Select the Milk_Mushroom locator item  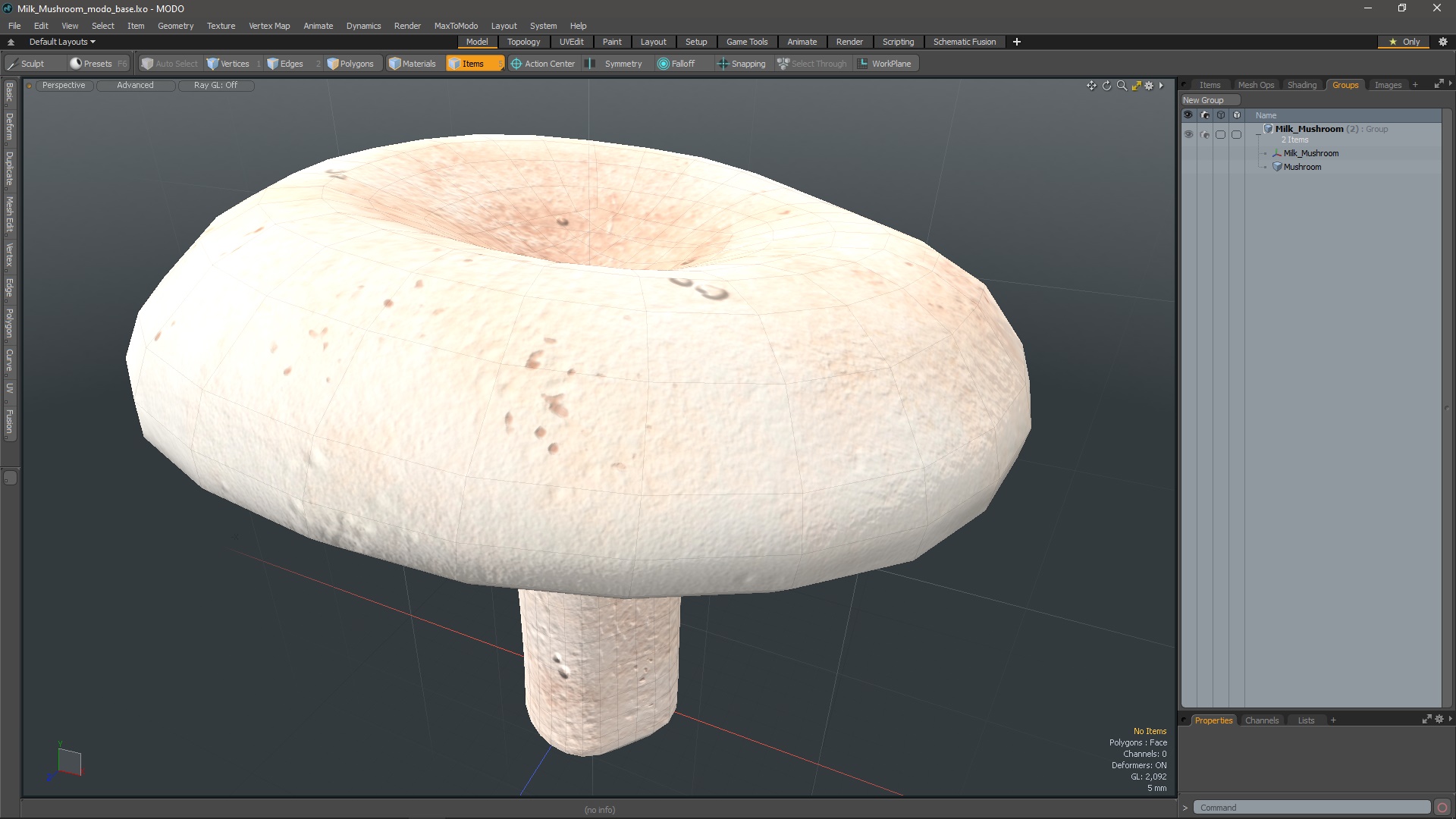point(1310,153)
